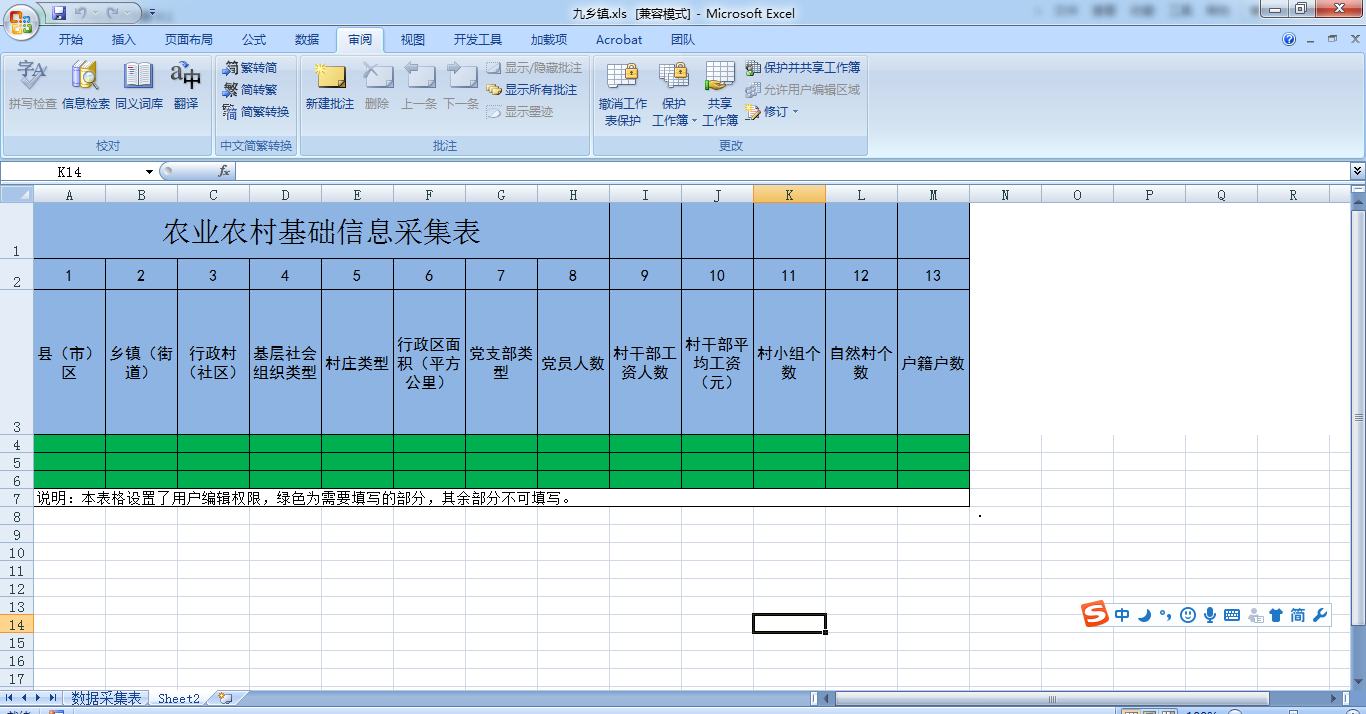The width and height of the screenshot is (1366, 714).
Task: Open Chinese conversion options (简繁转换)
Action: pos(256,111)
